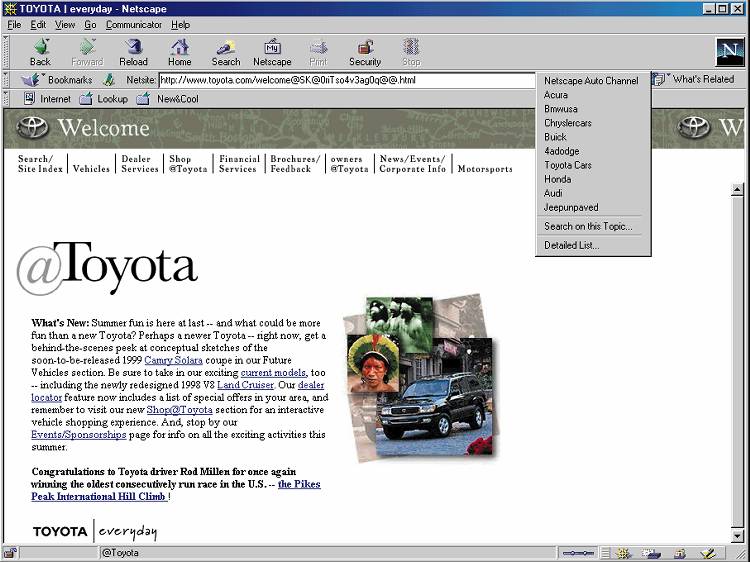Open News/Events/Corporate Info nav item
750x562 pixels.
(412, 164)
